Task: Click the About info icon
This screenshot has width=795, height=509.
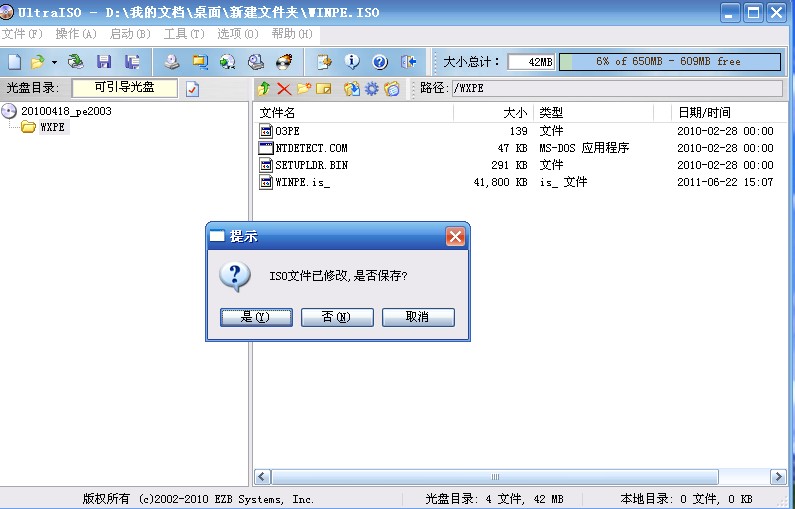Action: 352,62
